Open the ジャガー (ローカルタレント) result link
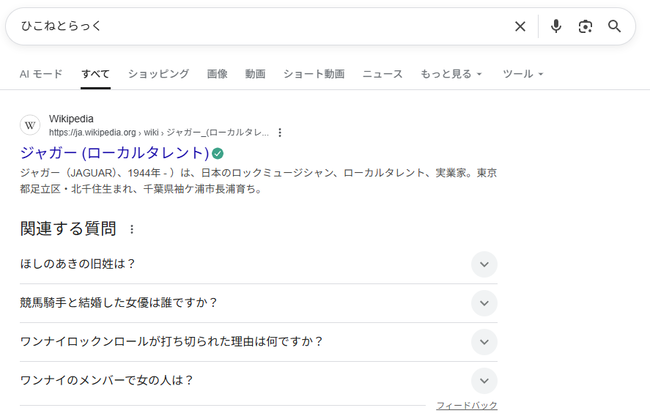This screenshot has height=416, width=650. (115, 153)
